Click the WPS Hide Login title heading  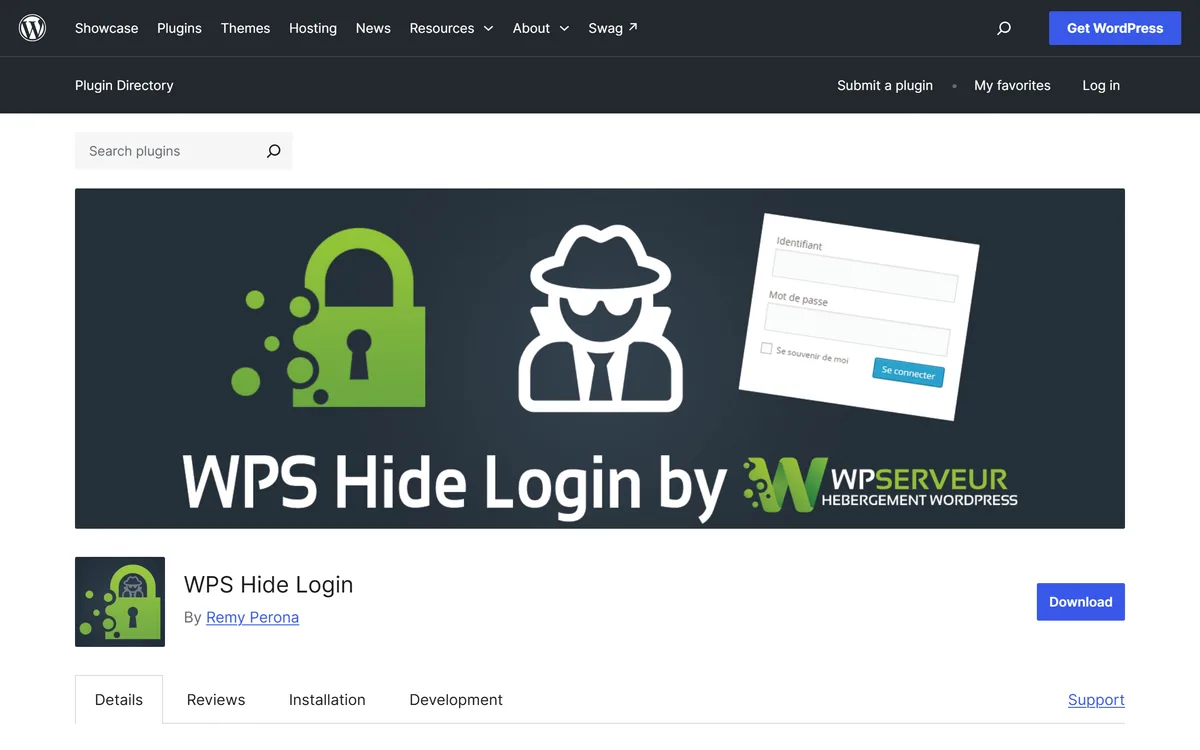268,585
